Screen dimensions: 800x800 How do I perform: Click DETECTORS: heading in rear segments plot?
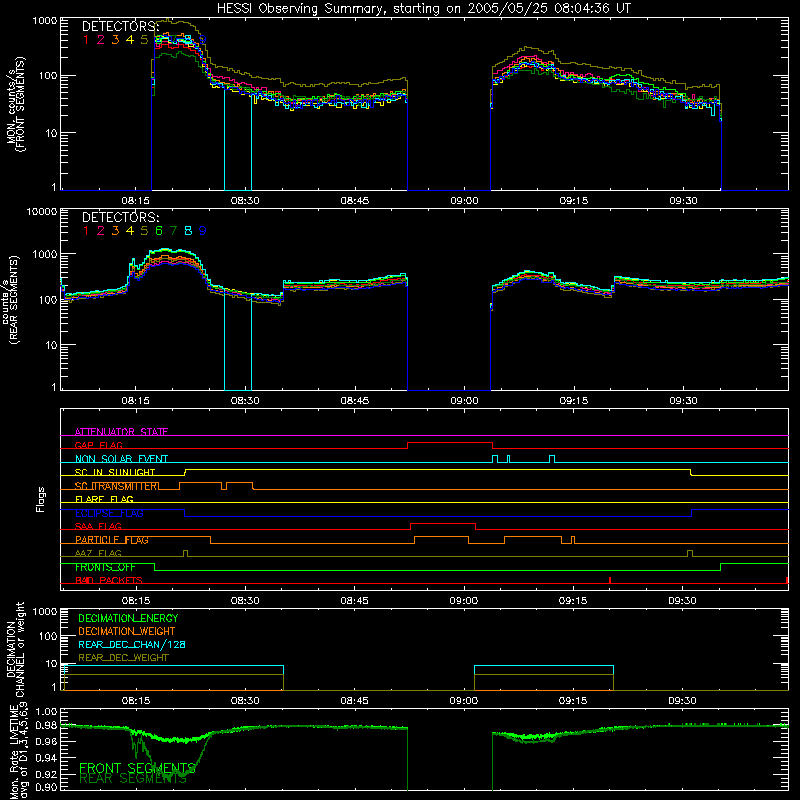(121, 217)
